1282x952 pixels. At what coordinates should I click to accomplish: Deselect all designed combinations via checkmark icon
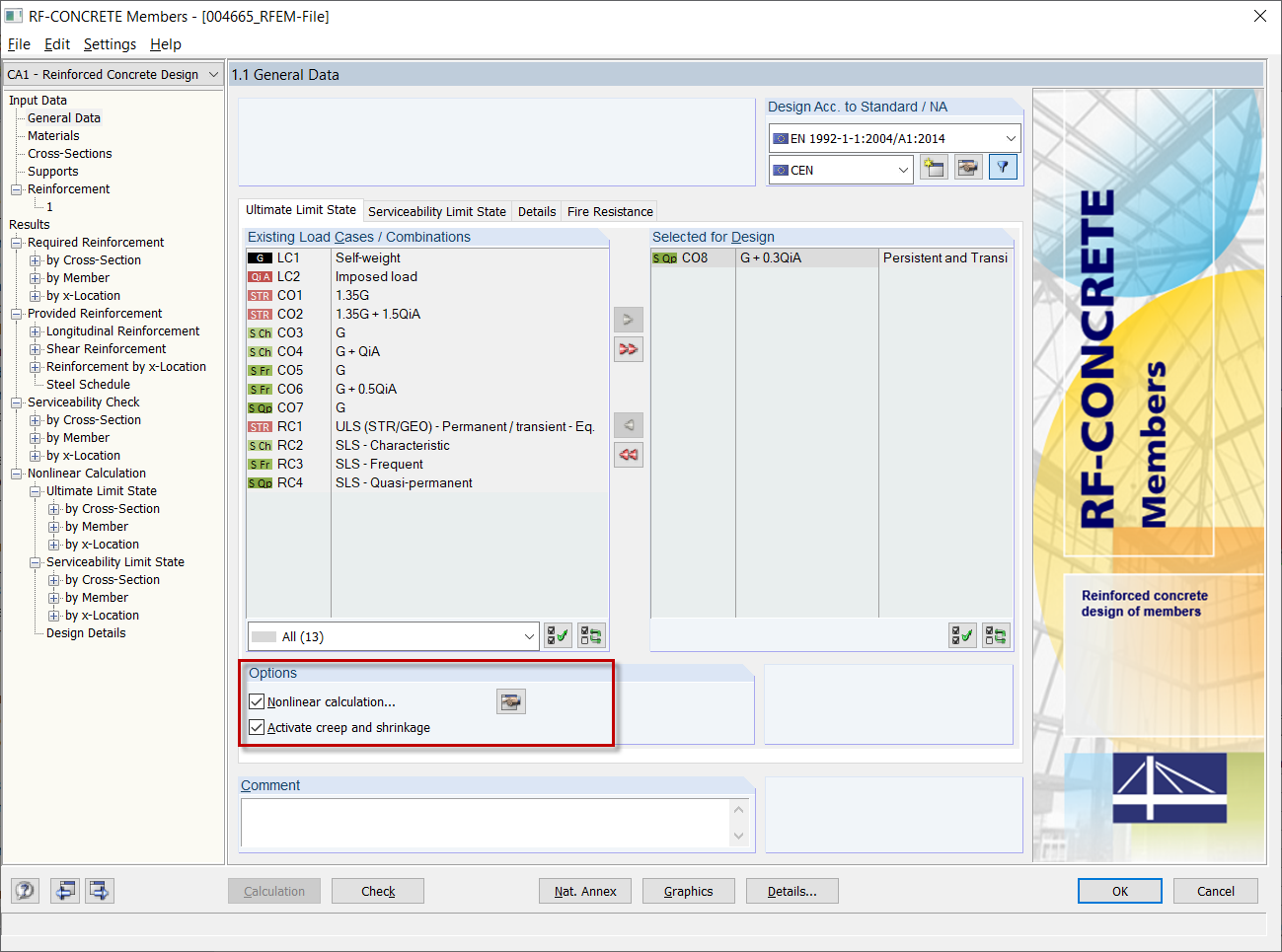click(x=962, y=635)
